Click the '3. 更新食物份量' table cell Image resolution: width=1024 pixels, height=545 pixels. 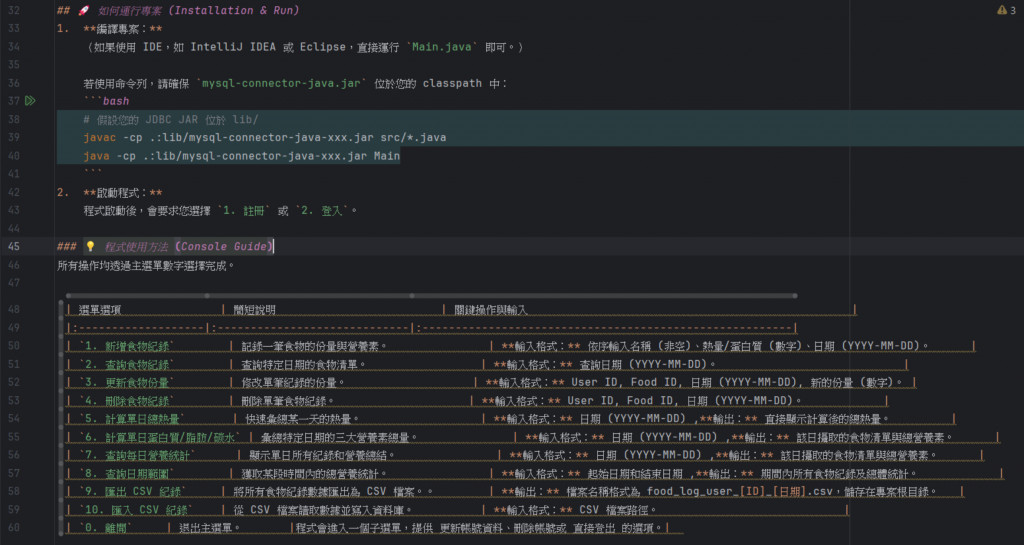point(127,382)
